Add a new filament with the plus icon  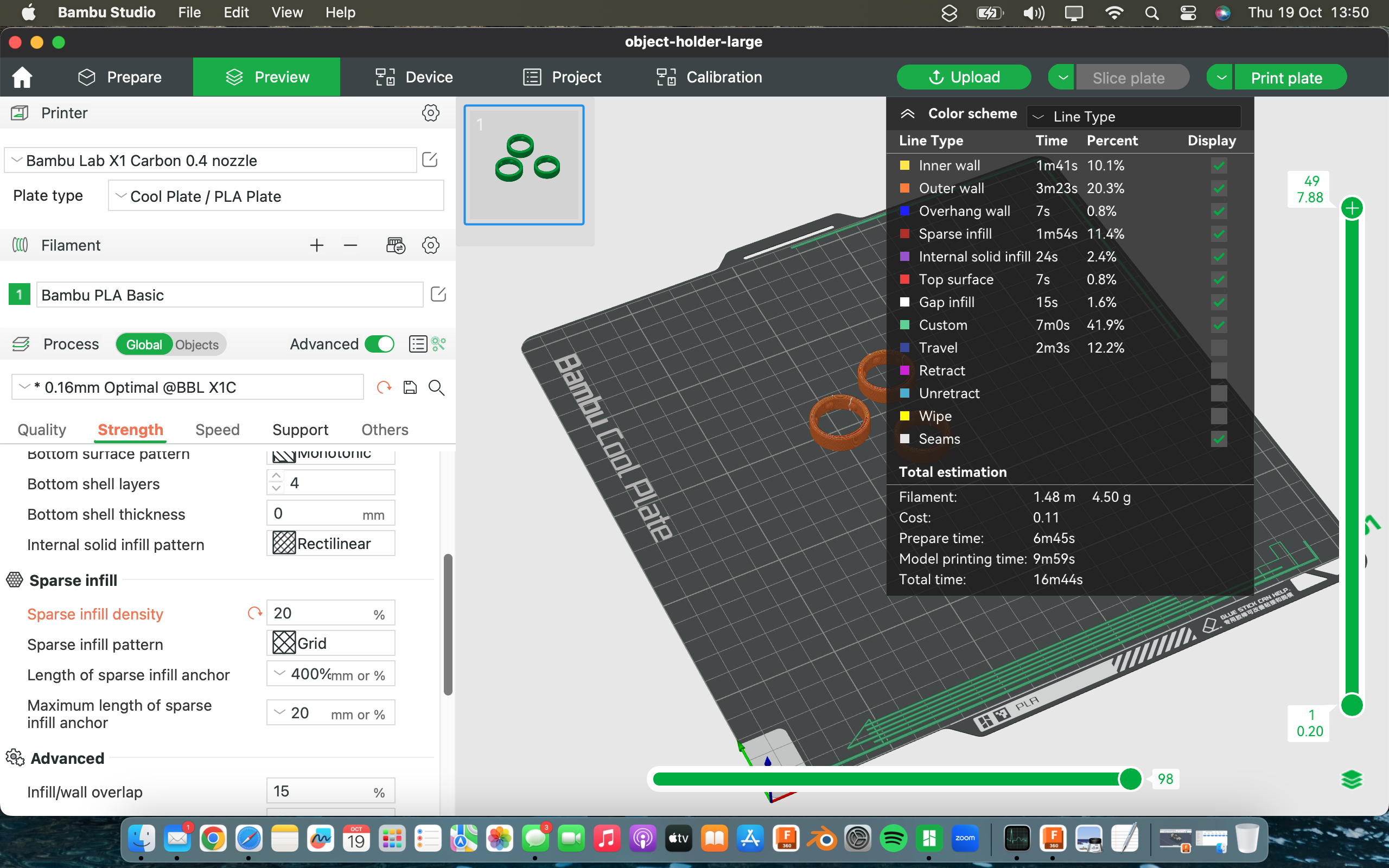(x=316, y=245)
